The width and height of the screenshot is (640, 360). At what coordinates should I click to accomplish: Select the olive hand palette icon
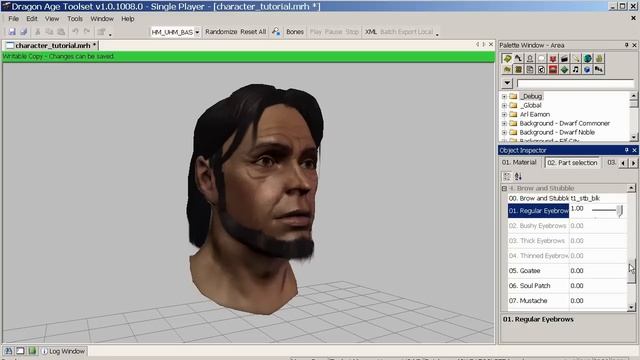[x=598, y=58]
